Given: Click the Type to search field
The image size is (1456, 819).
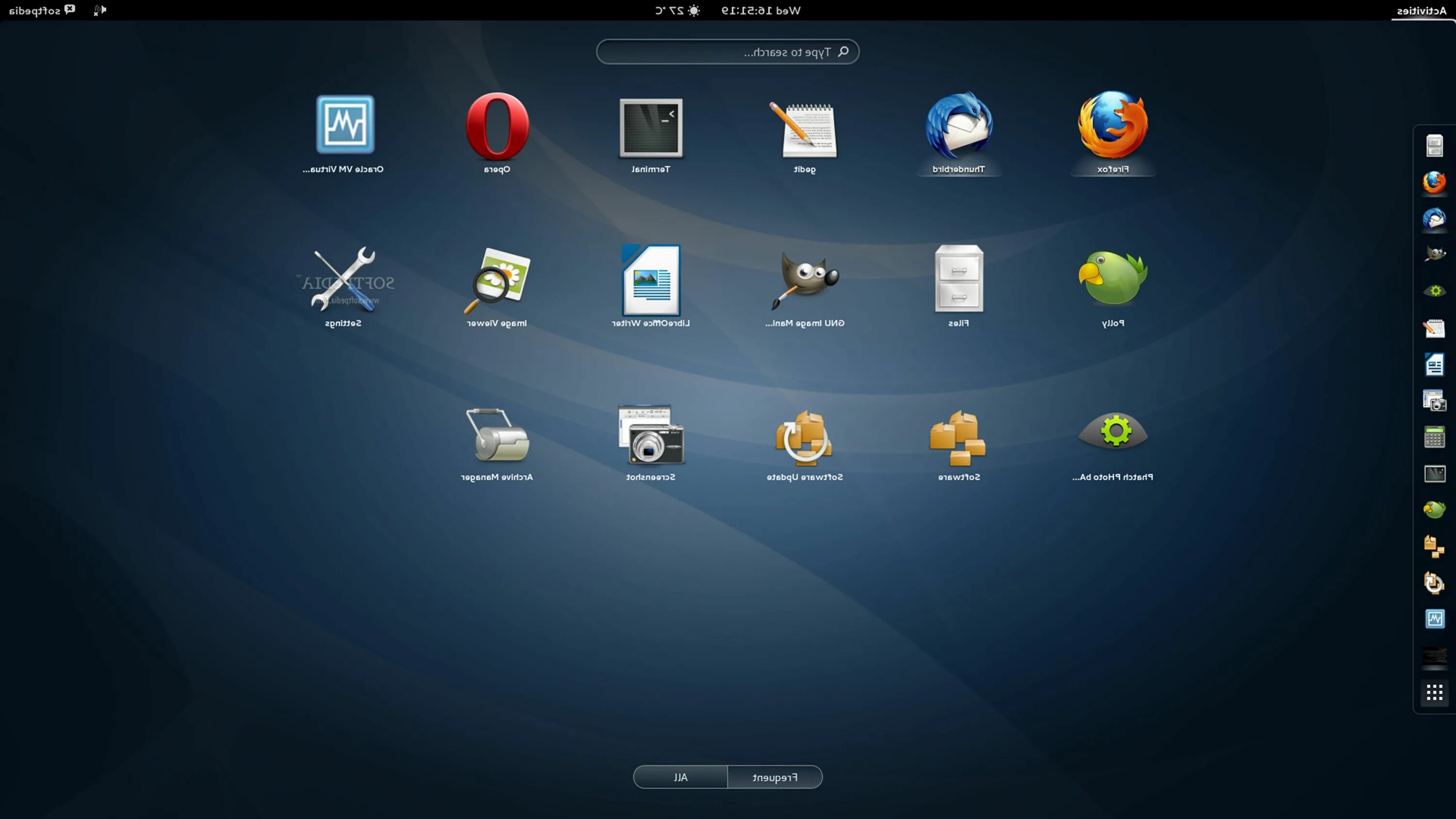Looking at the screenshot, I should [728, 52].
